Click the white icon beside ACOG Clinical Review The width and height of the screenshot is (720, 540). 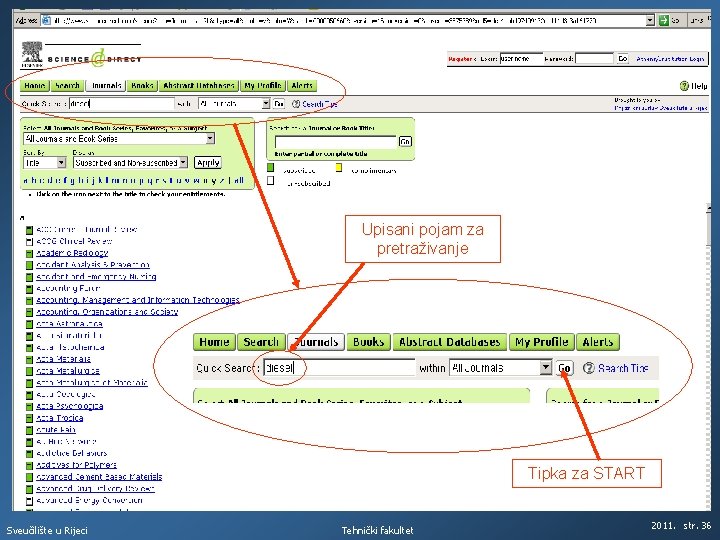[x=29, y=242]
